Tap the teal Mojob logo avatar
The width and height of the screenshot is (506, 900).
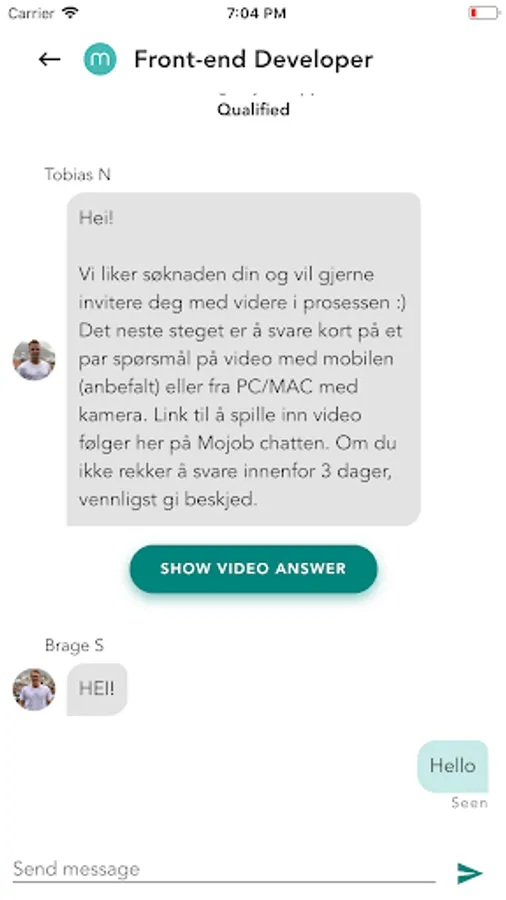tap(100, 59)
